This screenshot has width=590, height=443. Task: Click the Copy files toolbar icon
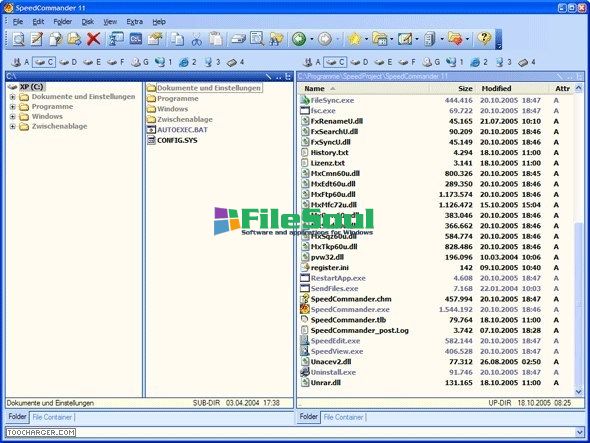click(56, 39)
